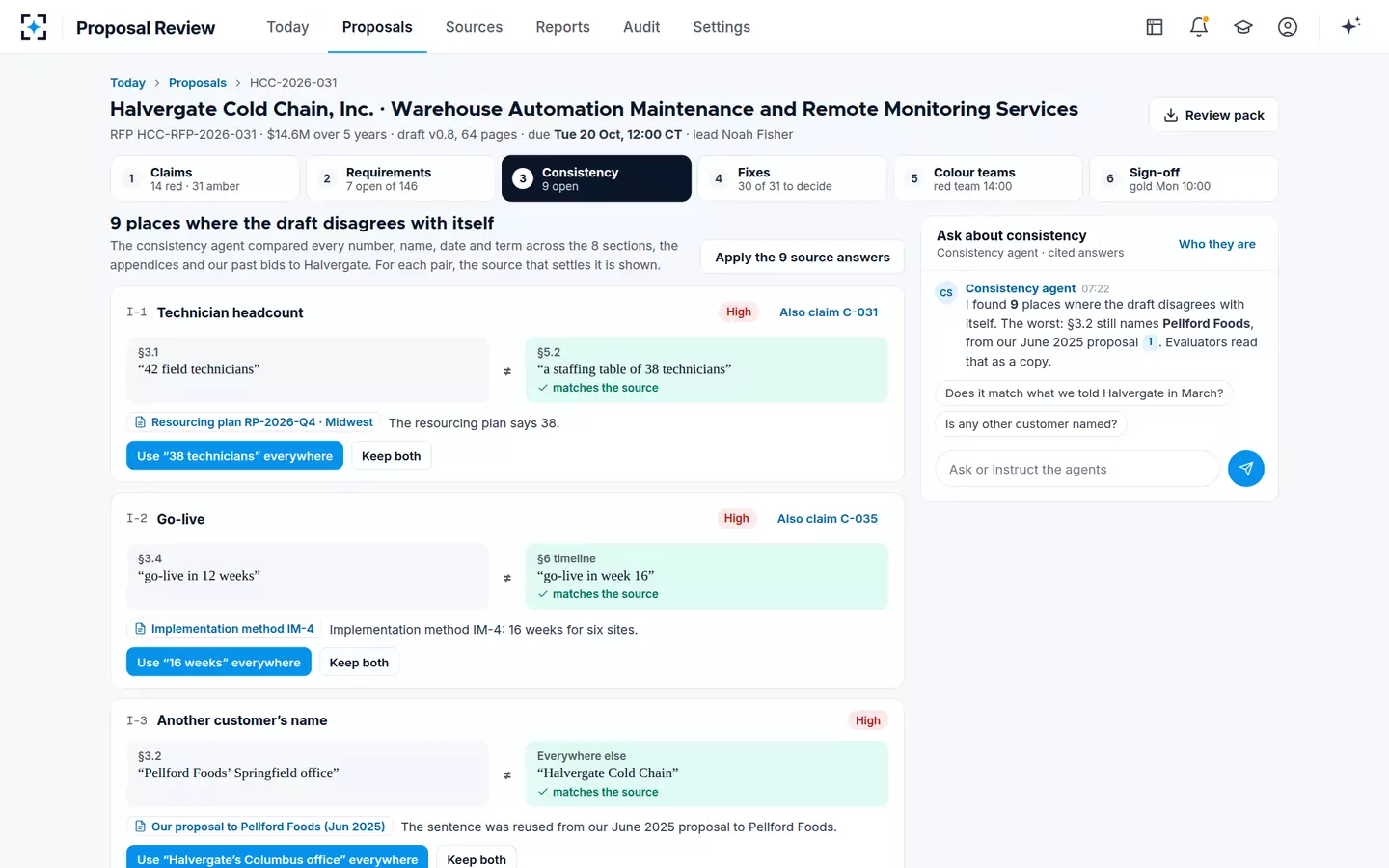
Task: Click the Consistency agent name in chat
Action: point(1021,288)
